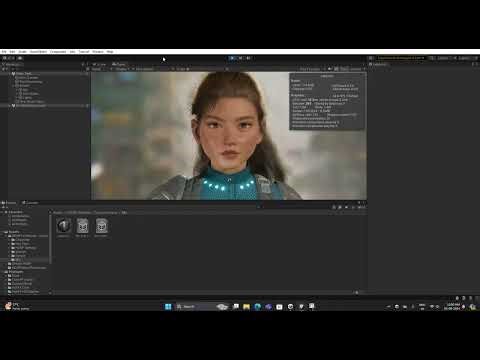The width and height of the screenshot is (480, 360).
Task: Collapse the Packages root folder
Action: pos(2,272)
